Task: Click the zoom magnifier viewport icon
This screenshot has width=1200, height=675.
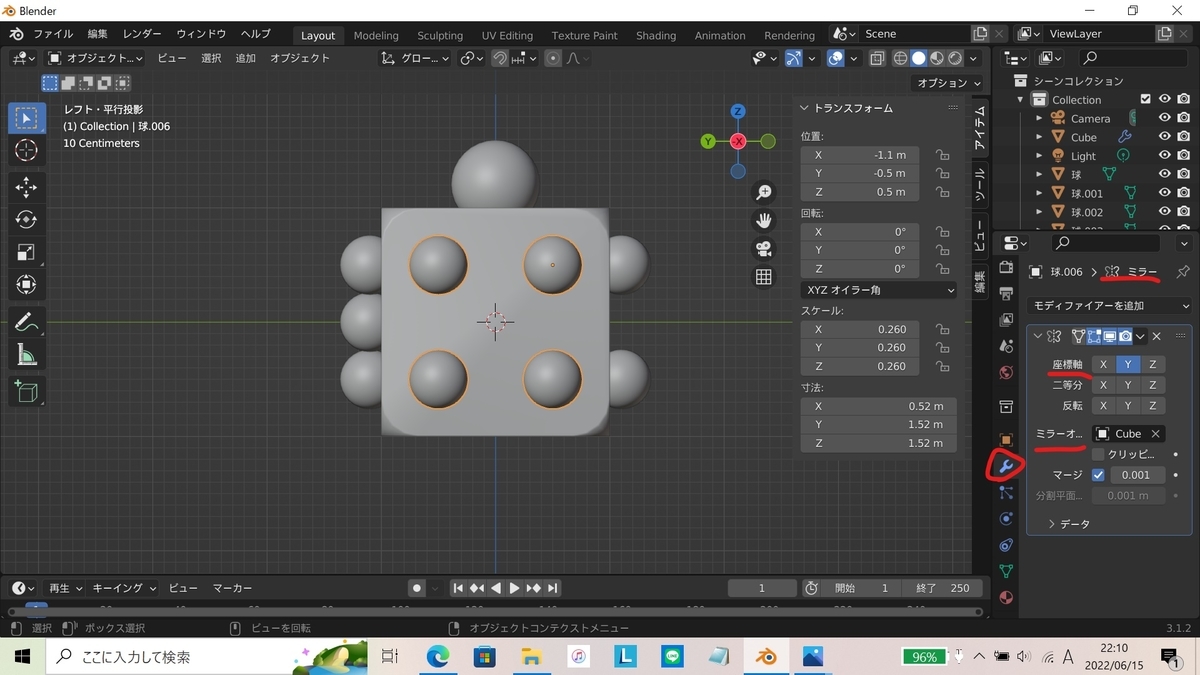Action: coord(764,192)
